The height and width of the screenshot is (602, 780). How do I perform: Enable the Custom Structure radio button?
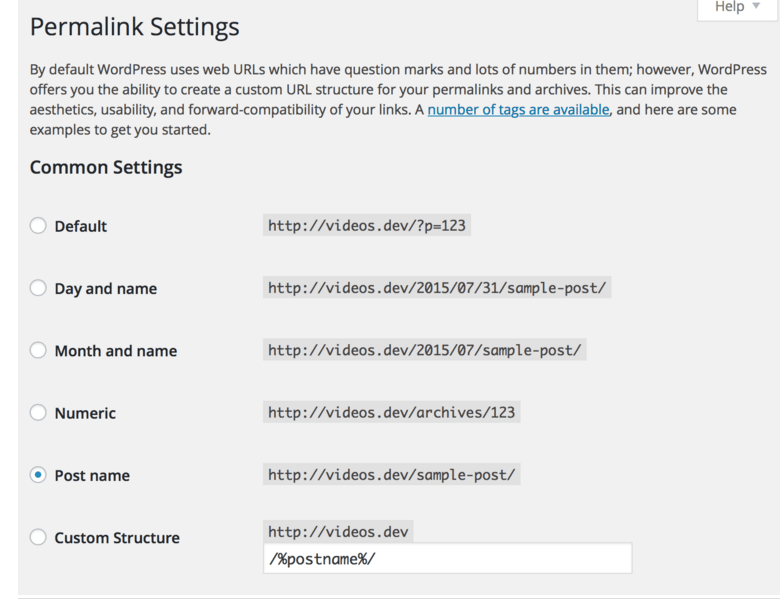38,537
